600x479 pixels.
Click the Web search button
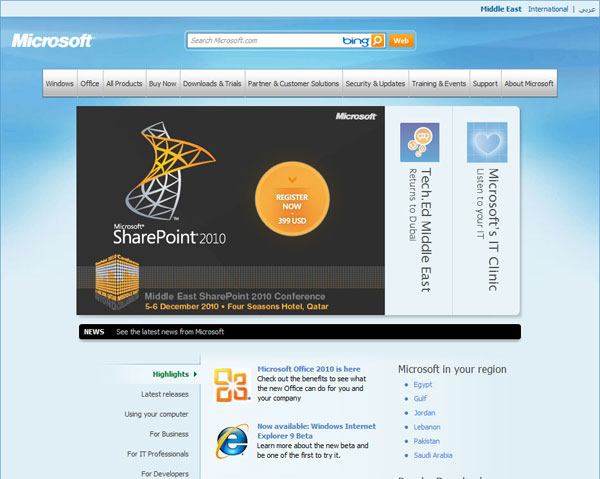point(401,41)
